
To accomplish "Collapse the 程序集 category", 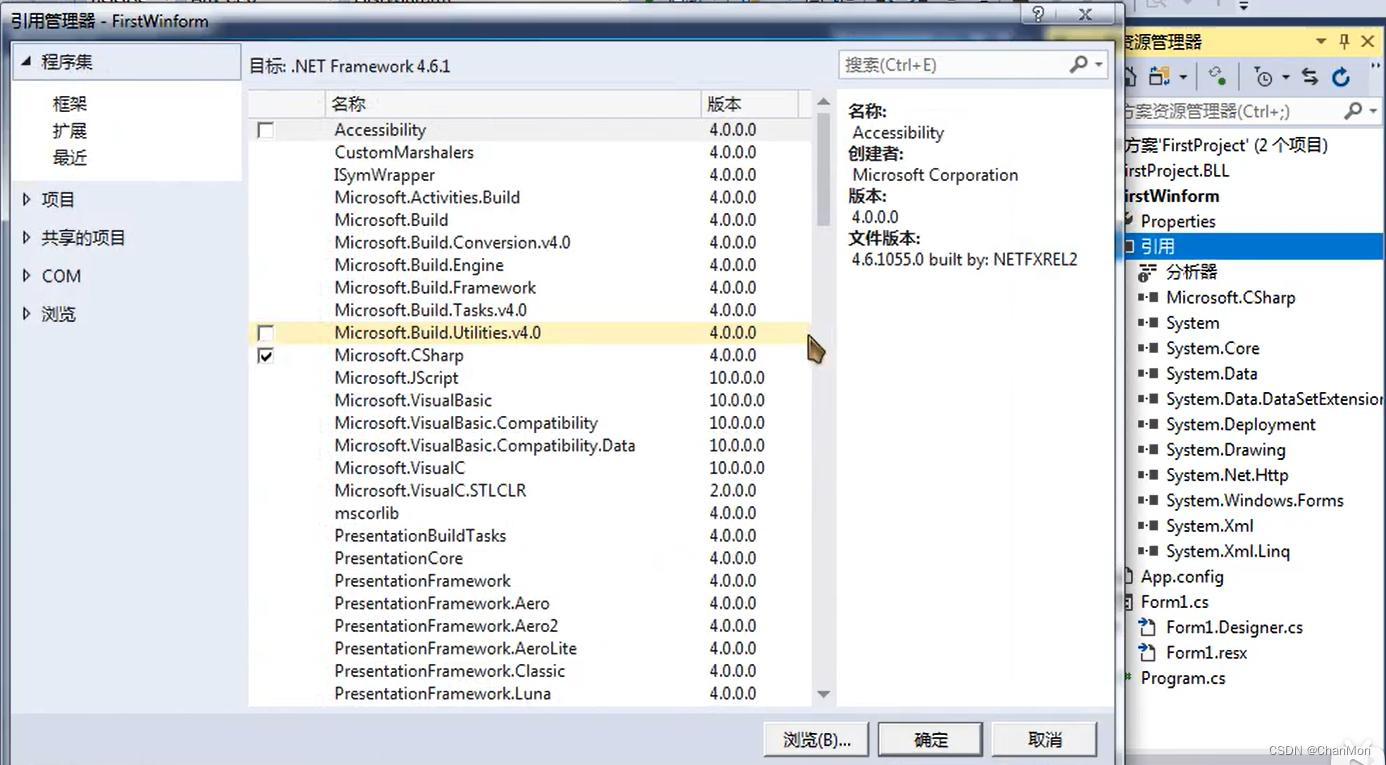I will click(26, 62).
